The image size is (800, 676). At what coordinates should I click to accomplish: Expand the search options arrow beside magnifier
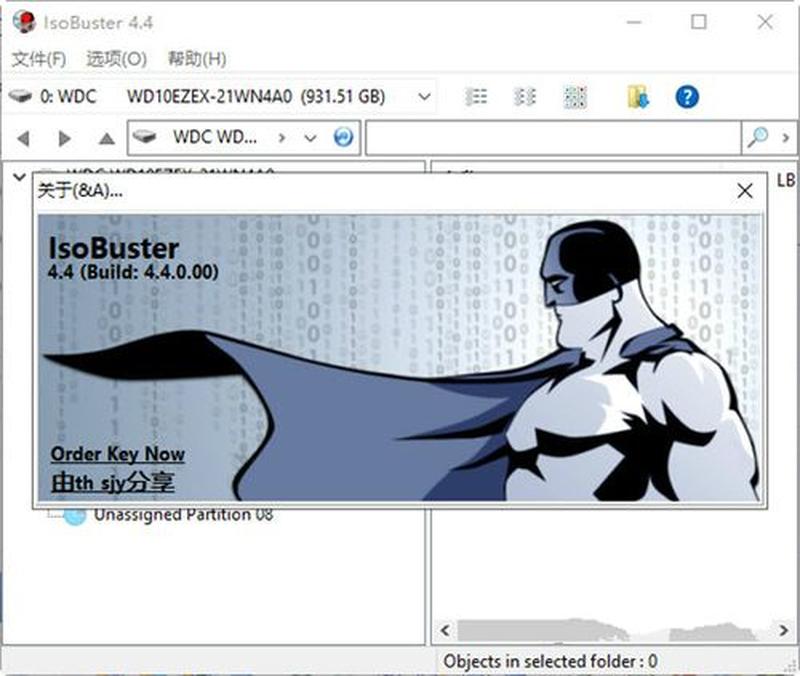tap(786, 137)
